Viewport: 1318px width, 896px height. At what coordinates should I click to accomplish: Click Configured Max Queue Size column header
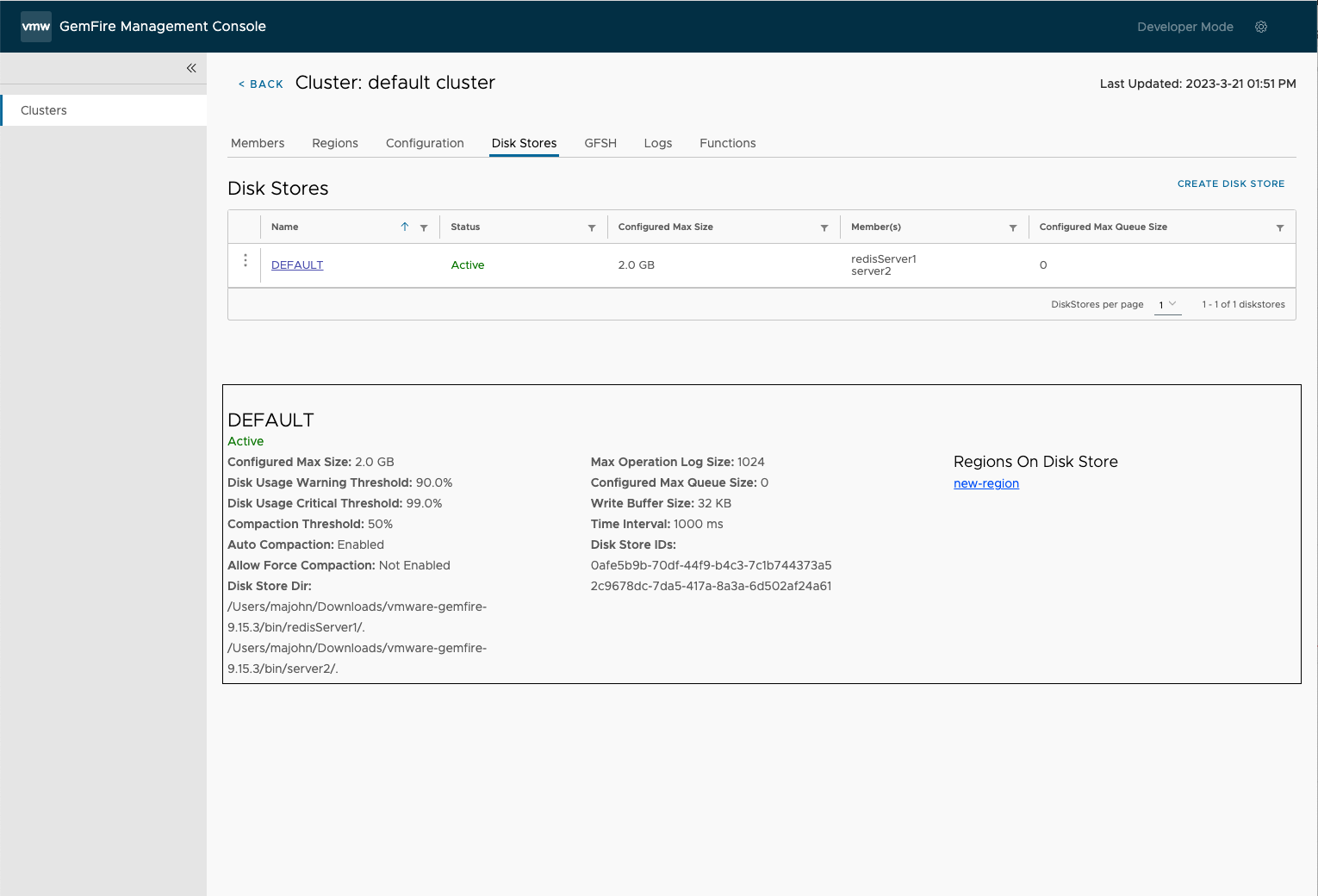pyautogui.click(x=1104, y=227)
